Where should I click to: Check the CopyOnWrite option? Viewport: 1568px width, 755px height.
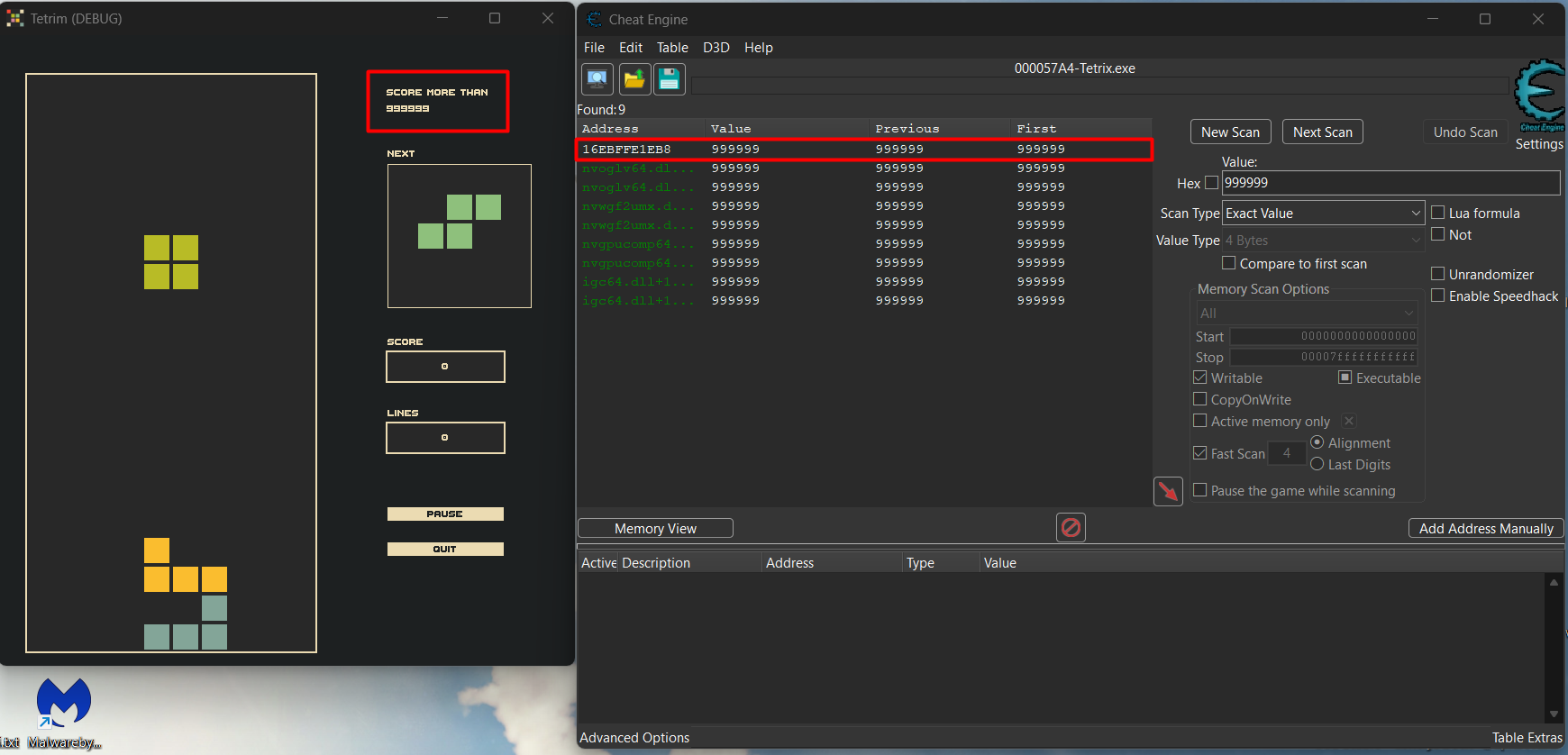[1200, 399]
